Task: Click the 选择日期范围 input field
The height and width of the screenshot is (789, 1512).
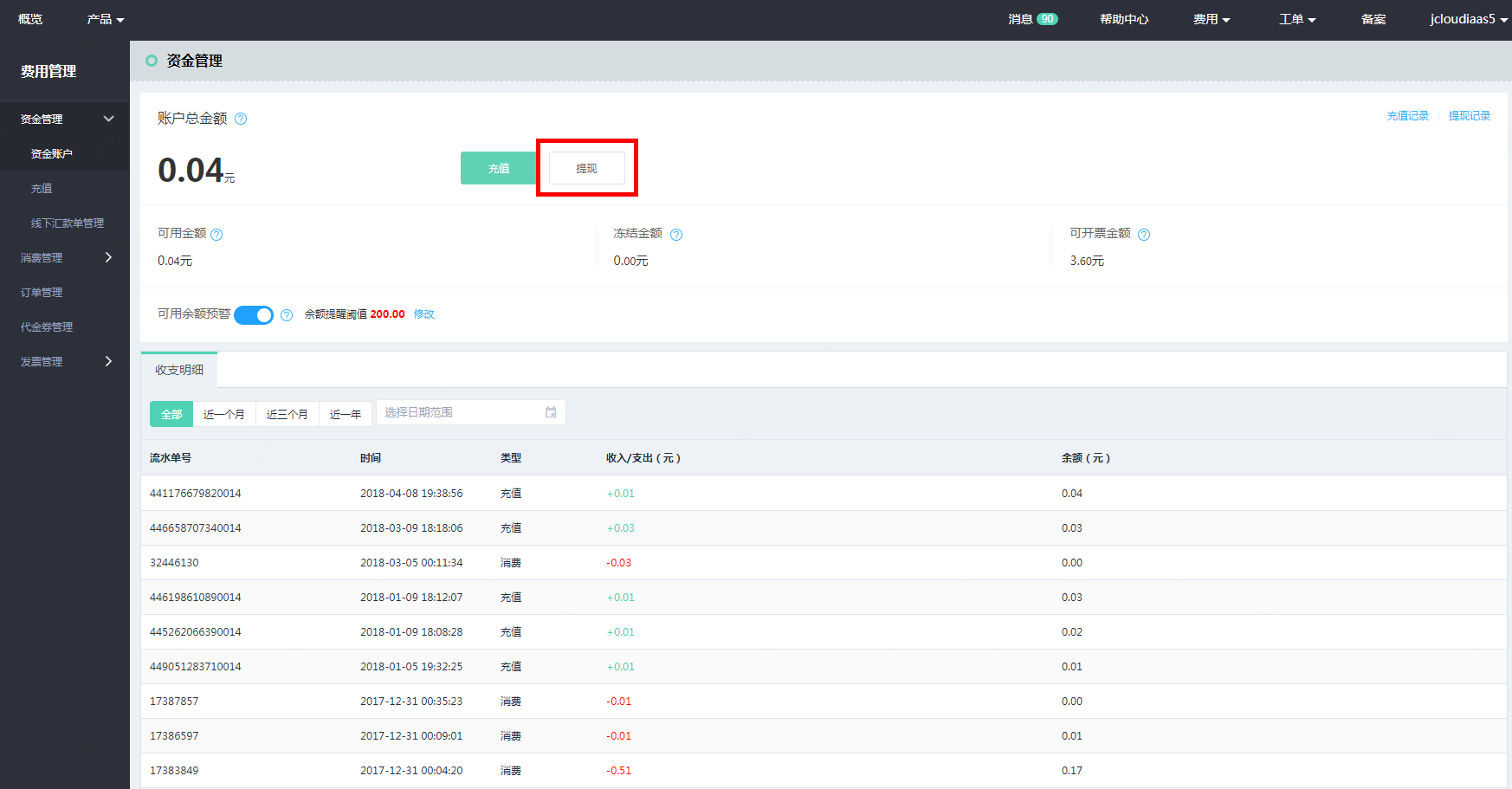Action: point(459,412)
